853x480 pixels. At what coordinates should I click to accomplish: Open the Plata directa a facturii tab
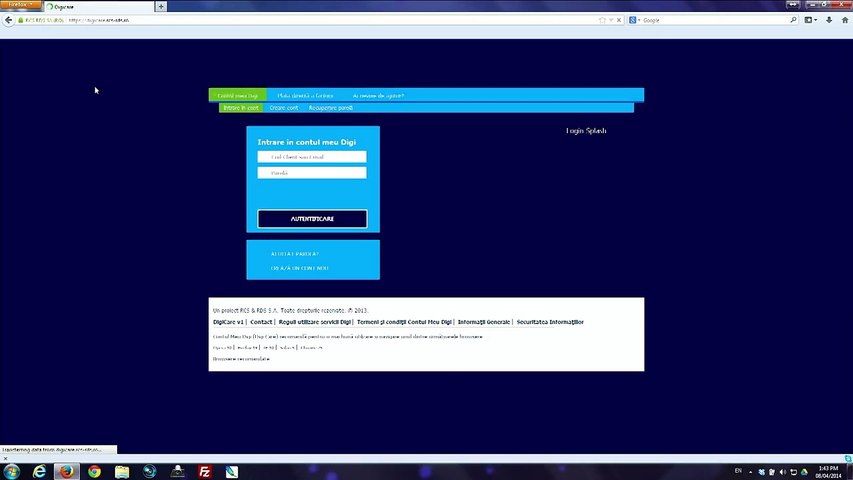click(305, 95)
